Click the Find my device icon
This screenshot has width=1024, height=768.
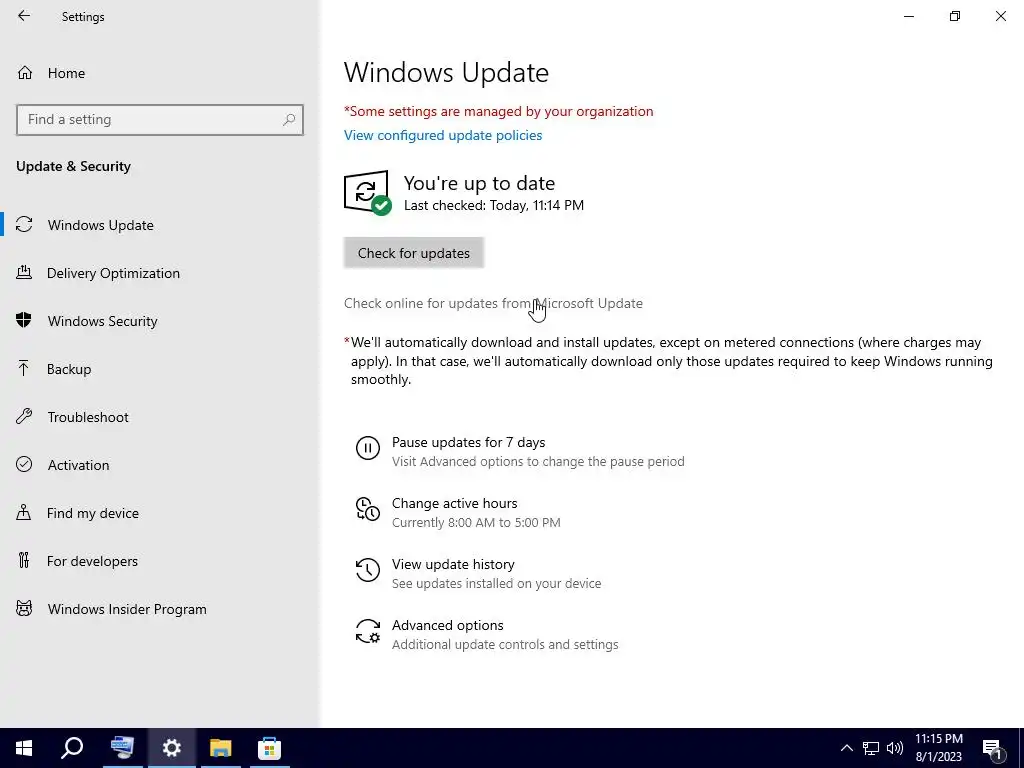tap(24, 512)
